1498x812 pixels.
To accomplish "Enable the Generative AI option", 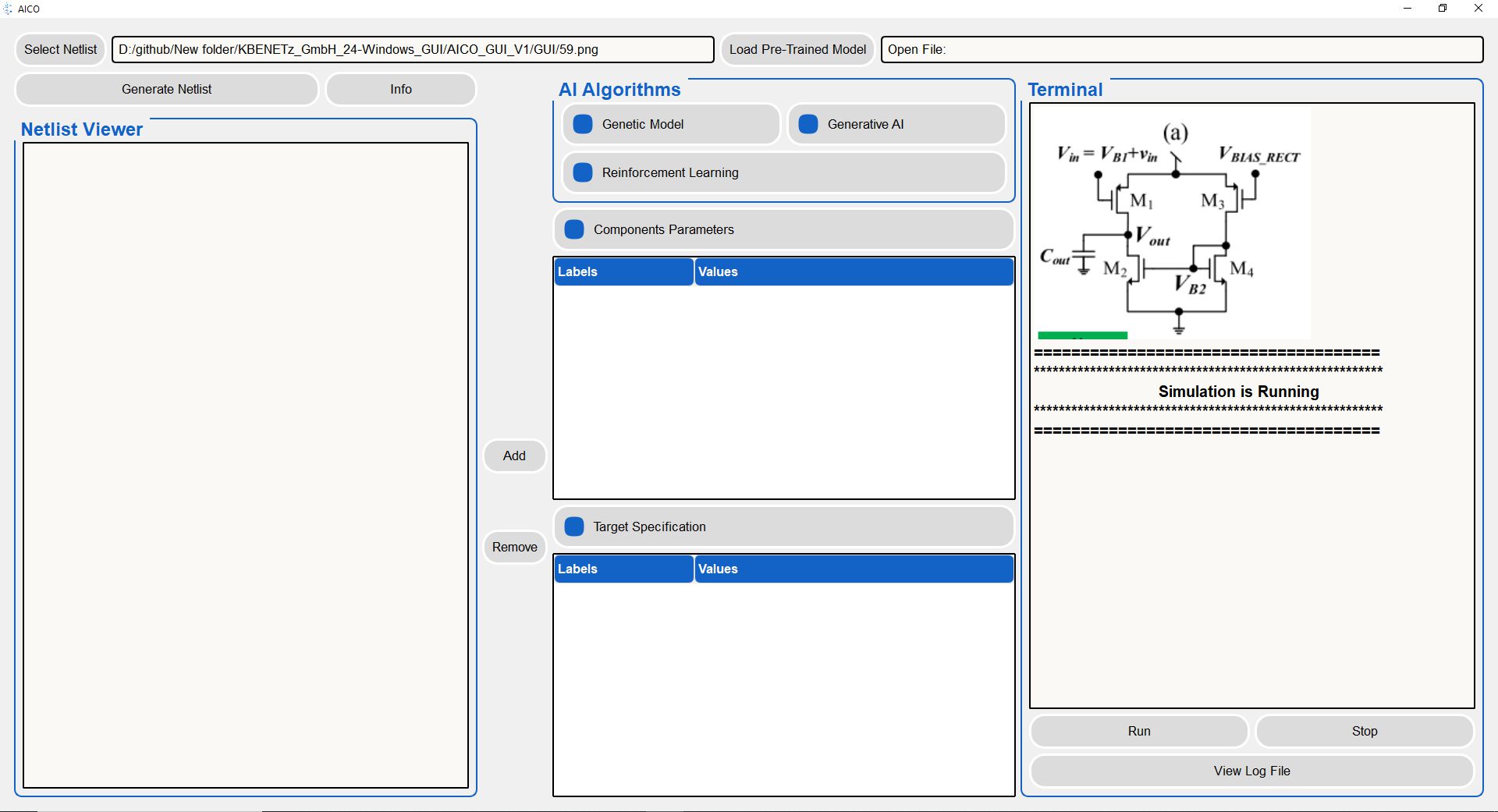I will coord(808,125).
